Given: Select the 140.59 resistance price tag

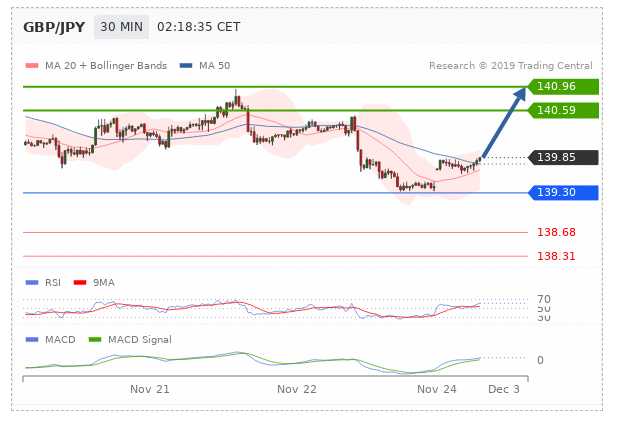Looking at the screenshot, I should [x=563, y=111].
